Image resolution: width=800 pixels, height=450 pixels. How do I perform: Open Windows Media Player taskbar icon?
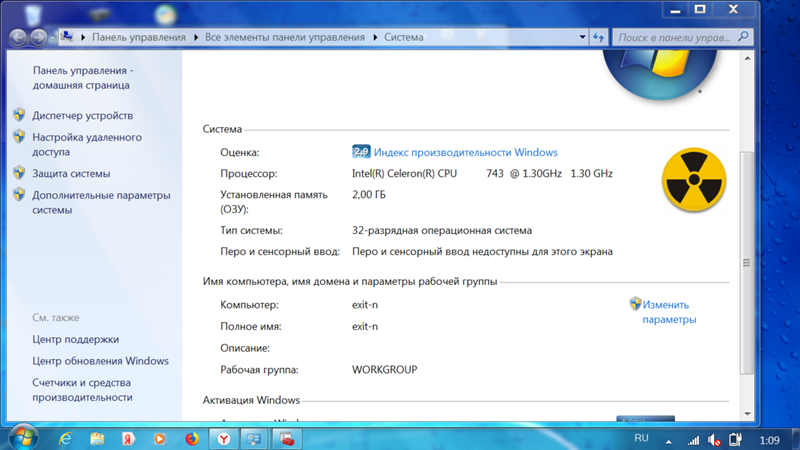point(160,439)
